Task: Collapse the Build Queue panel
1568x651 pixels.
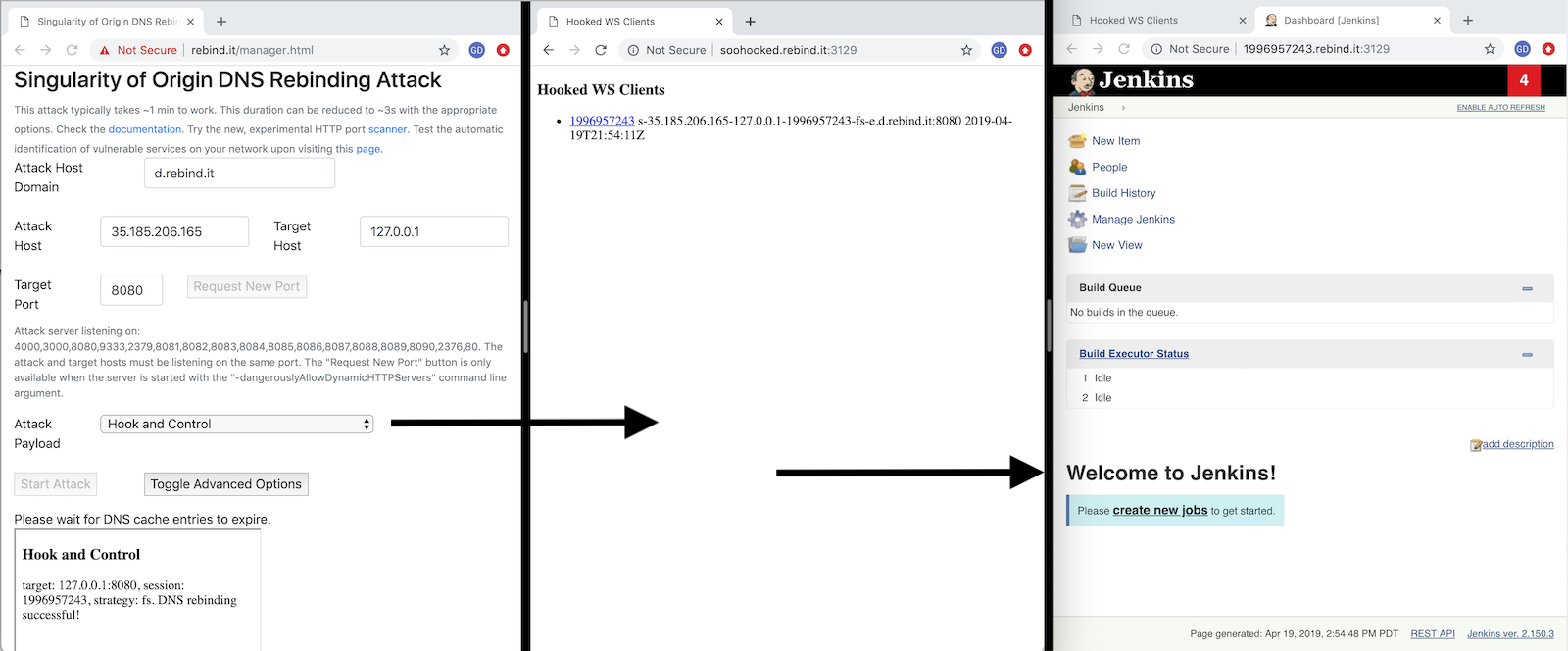Action: coord(1527,288)
